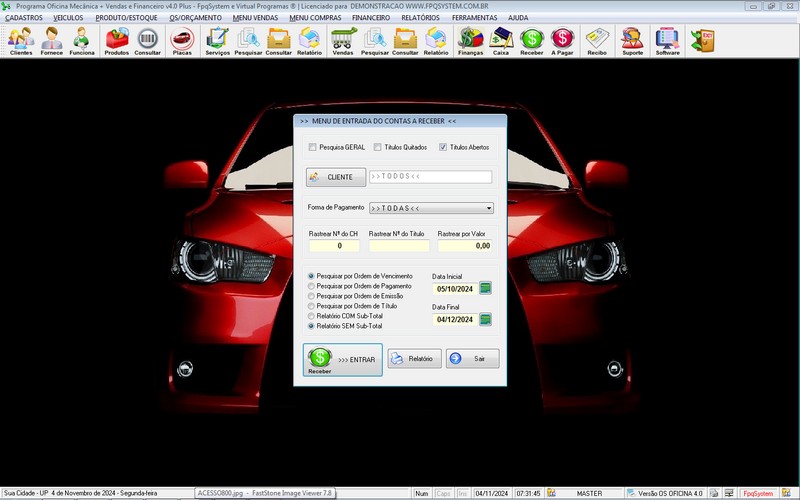Image resolution: width=800 pixels, height=500 pixels.
Task: Open the Caixa toolbar icon
Action: tap(501, 41)
